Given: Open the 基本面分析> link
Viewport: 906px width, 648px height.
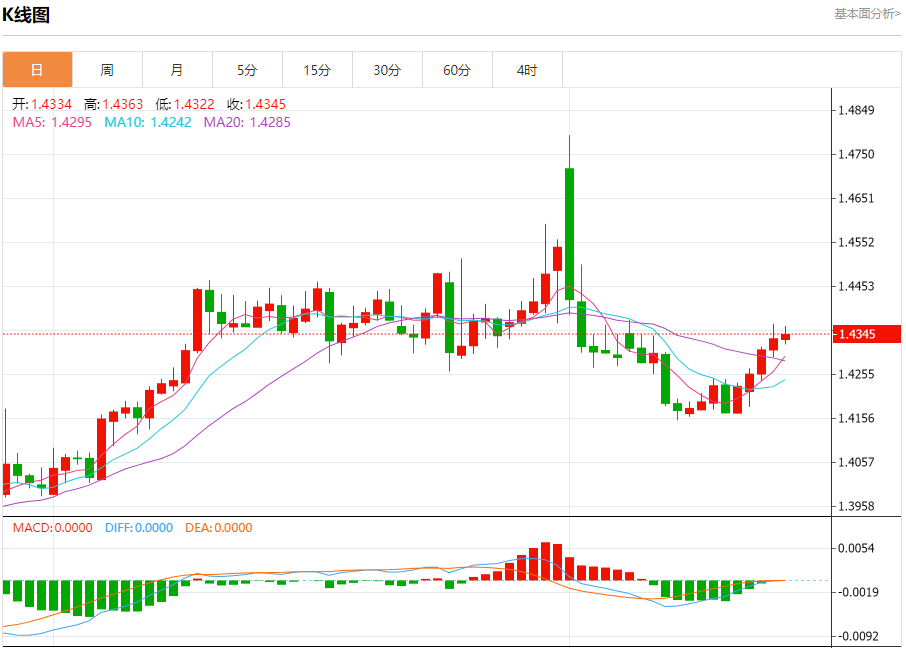Looking at the screenshot, I should (x=867, y=14).
